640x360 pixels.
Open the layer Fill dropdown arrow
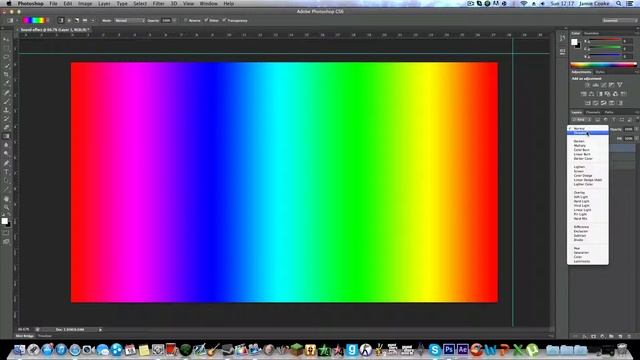636,138
